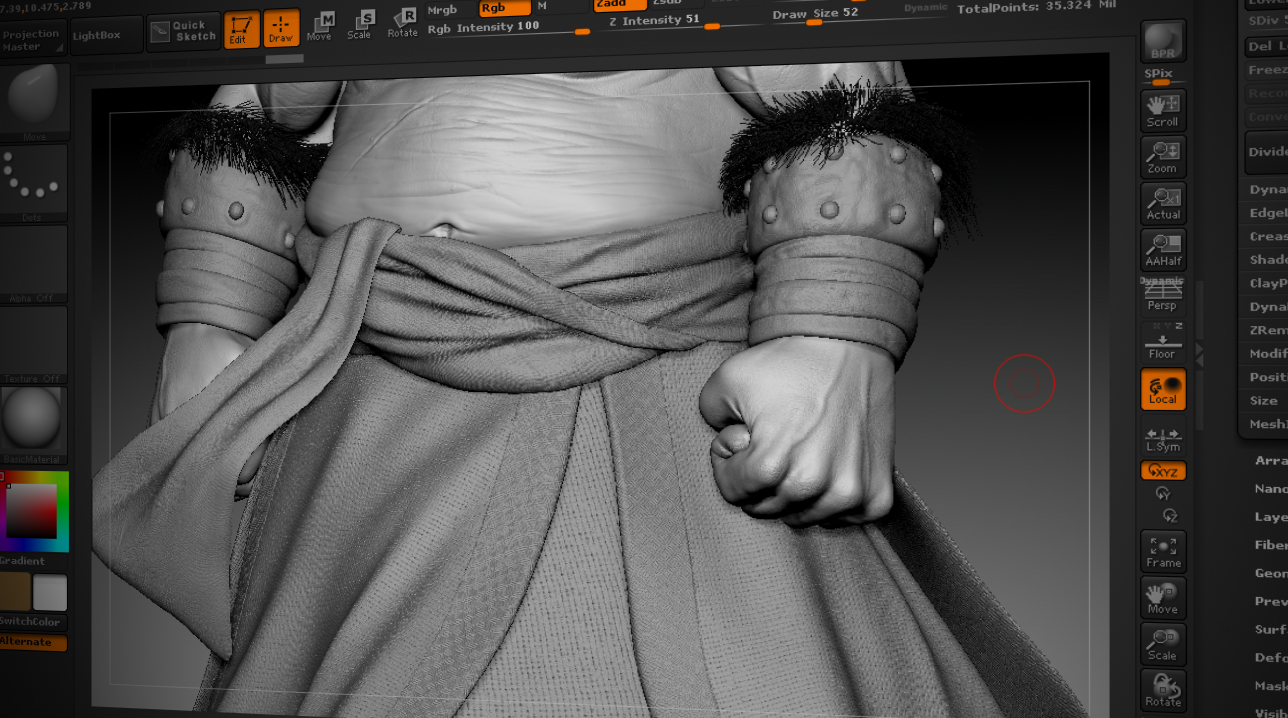
Task: Toggle M material mode
Action: (x=543, y=6)
